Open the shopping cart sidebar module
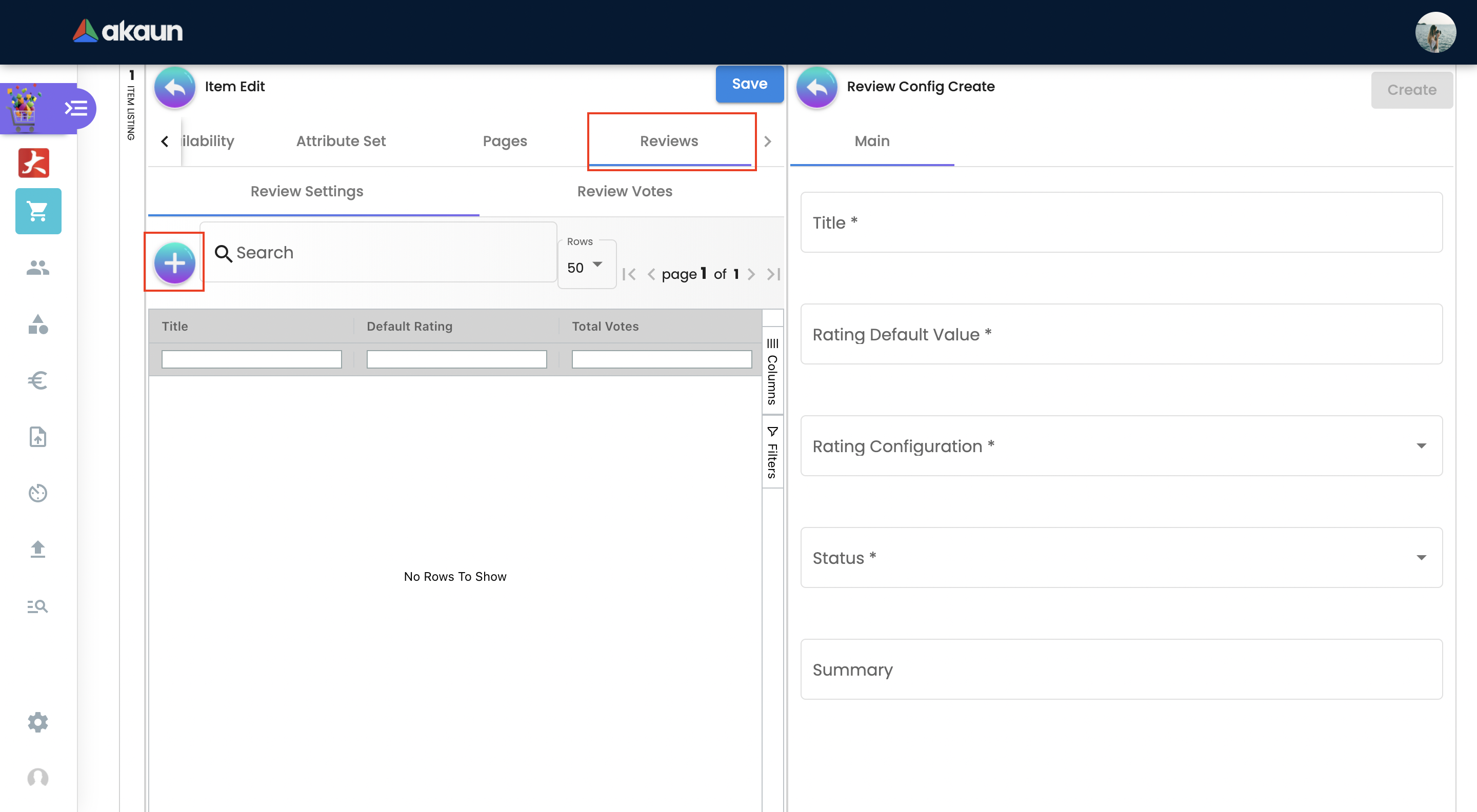Image resolution: width=1477 pixels, height=812 pixels. (x=38, y=211)
